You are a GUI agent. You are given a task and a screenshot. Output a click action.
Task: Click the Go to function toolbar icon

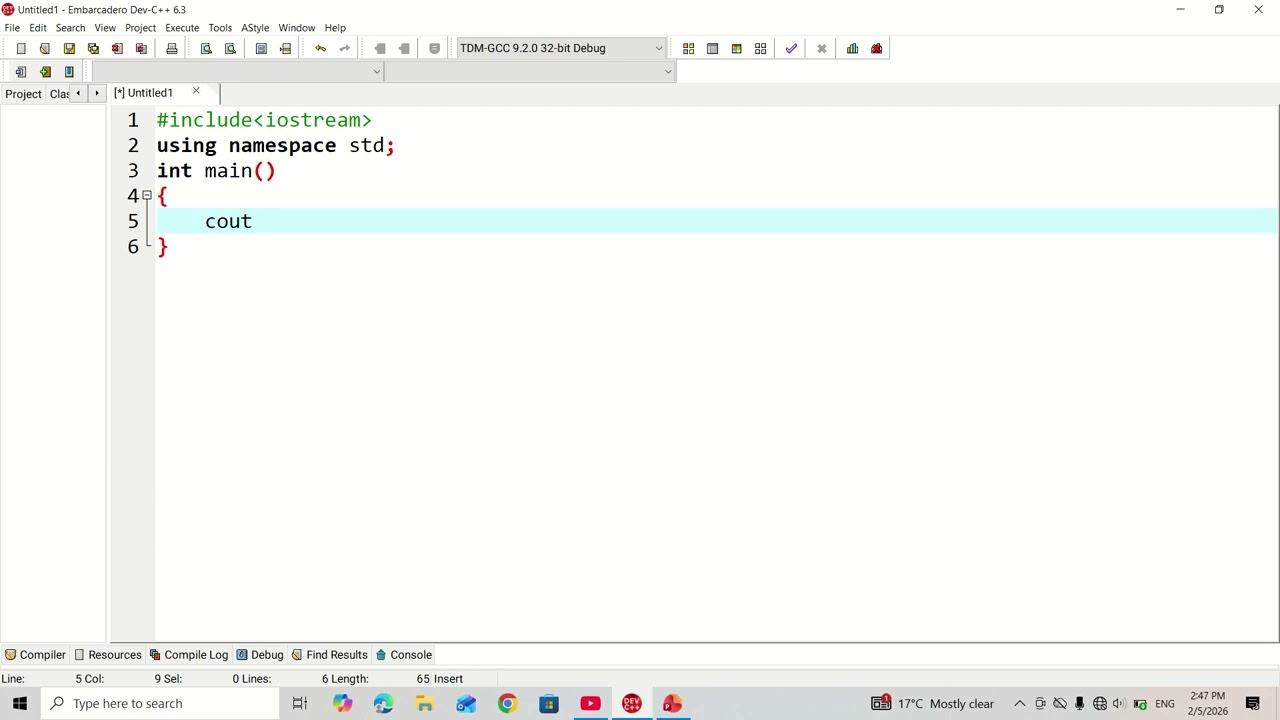pos(261,48)
